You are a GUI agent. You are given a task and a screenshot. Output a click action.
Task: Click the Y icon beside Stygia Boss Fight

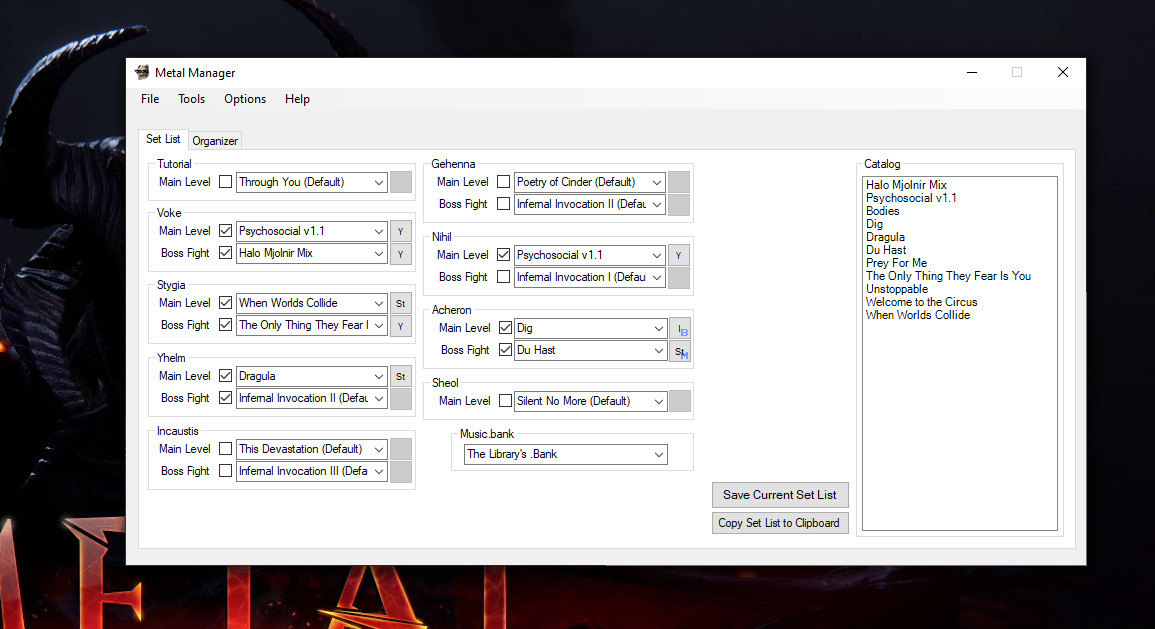400,324
